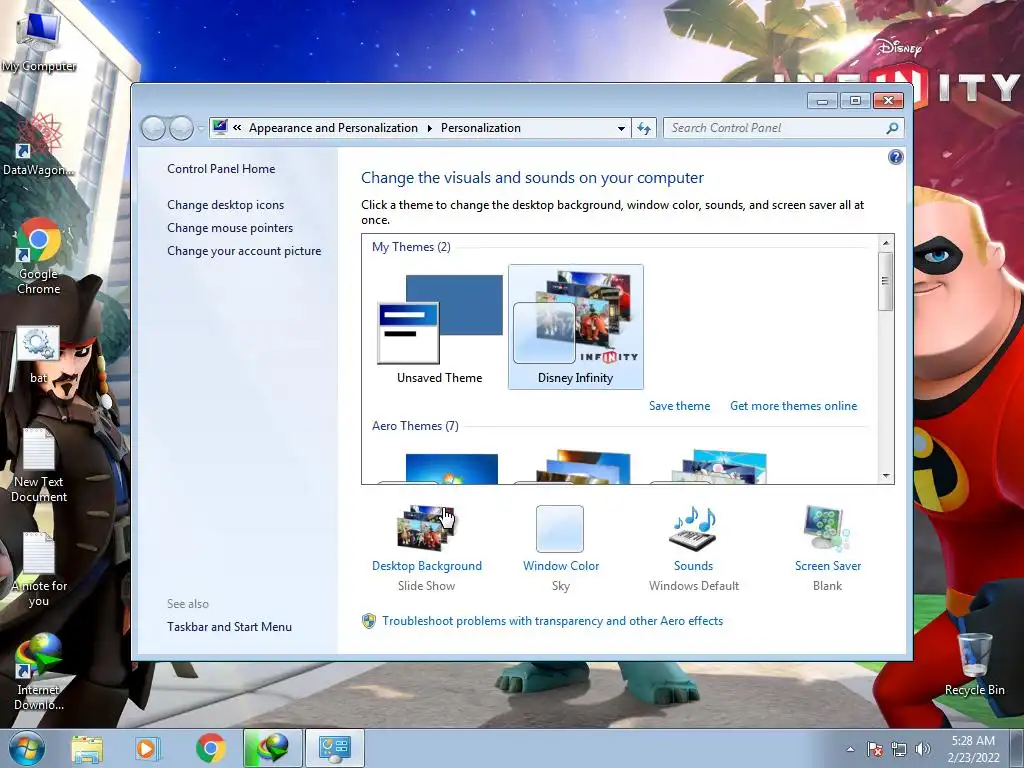Expand breadcrumb arrow after Appearance and Personalization
Screen dimensions: 1024x768
pos(430,128)
